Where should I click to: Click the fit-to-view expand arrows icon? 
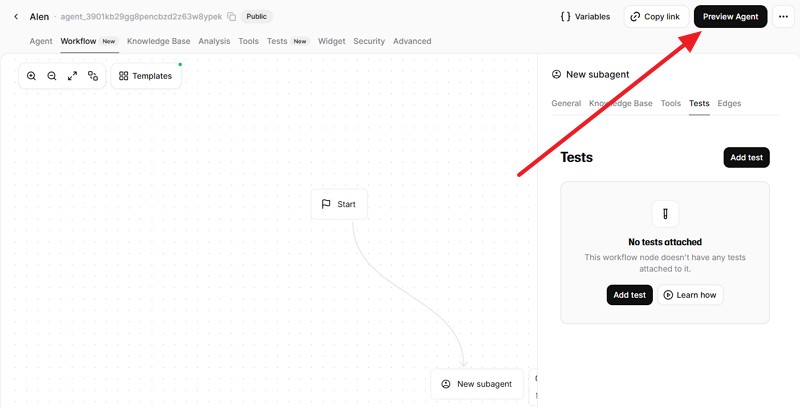pyautogui.click(x=72, y=76)
